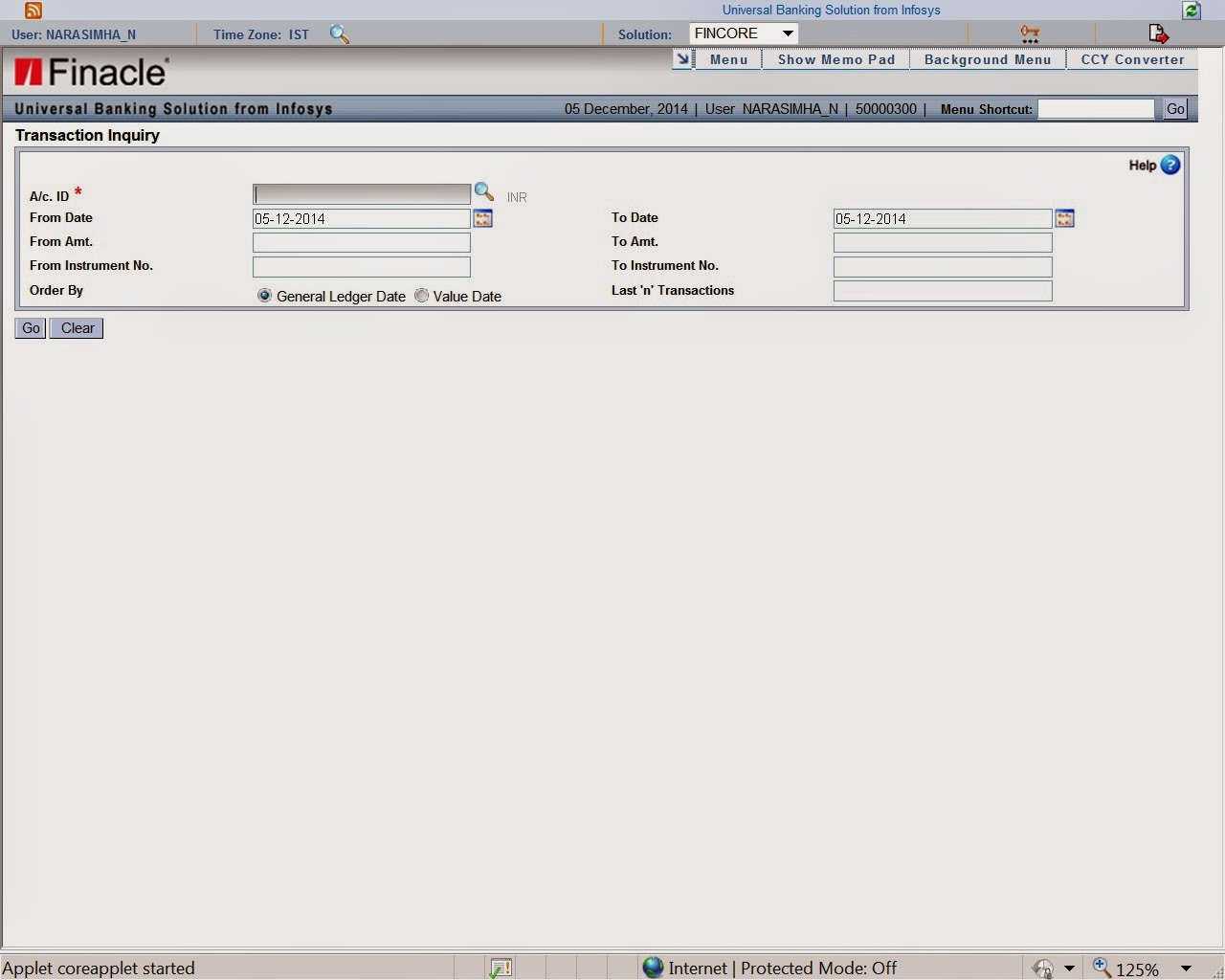Click the Go button below the form
Screen dimensions: 1225x980
(31, 328)
